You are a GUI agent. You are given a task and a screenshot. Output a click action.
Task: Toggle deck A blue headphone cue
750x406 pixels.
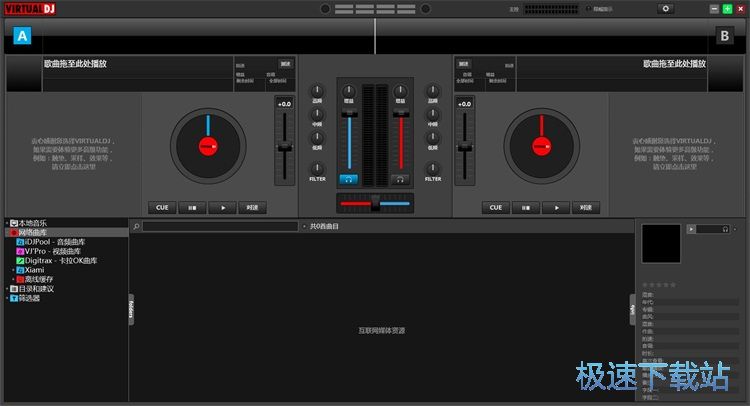(x=349, y=179)
